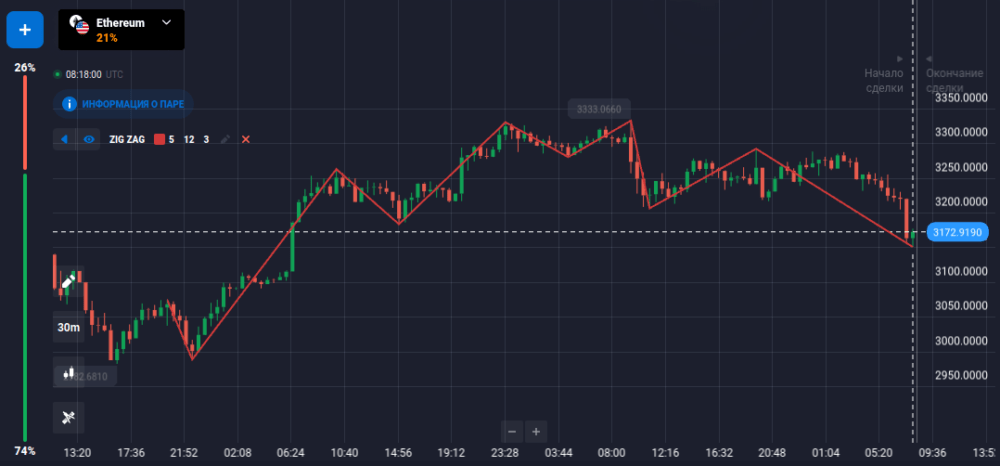1000x466 pixels.
Task: Zoom in the chart with plus button
Action: point(536,432)
